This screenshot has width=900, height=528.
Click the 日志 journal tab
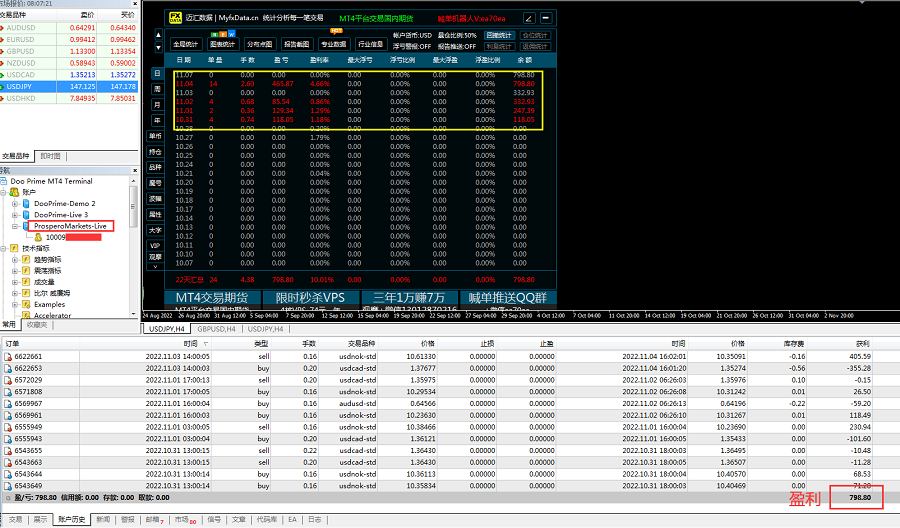click(x=315, y=520)
